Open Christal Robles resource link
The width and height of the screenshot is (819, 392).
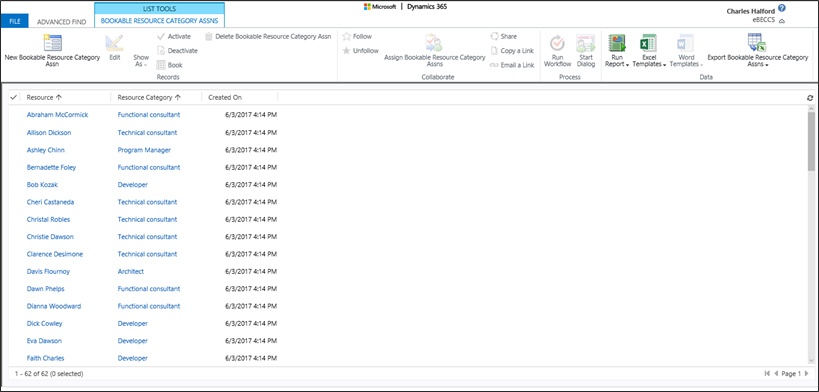[x=48, y=220]
